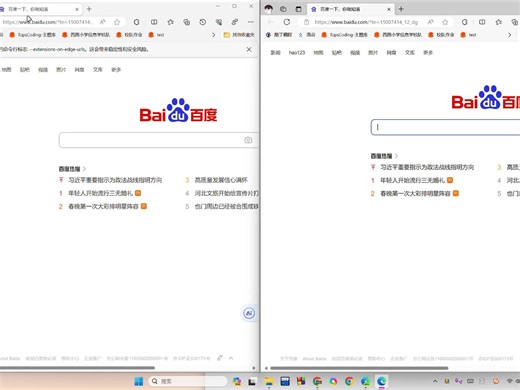Open History icon in left window toolbar
Screen dimensions: 520x390
(203, 22)
